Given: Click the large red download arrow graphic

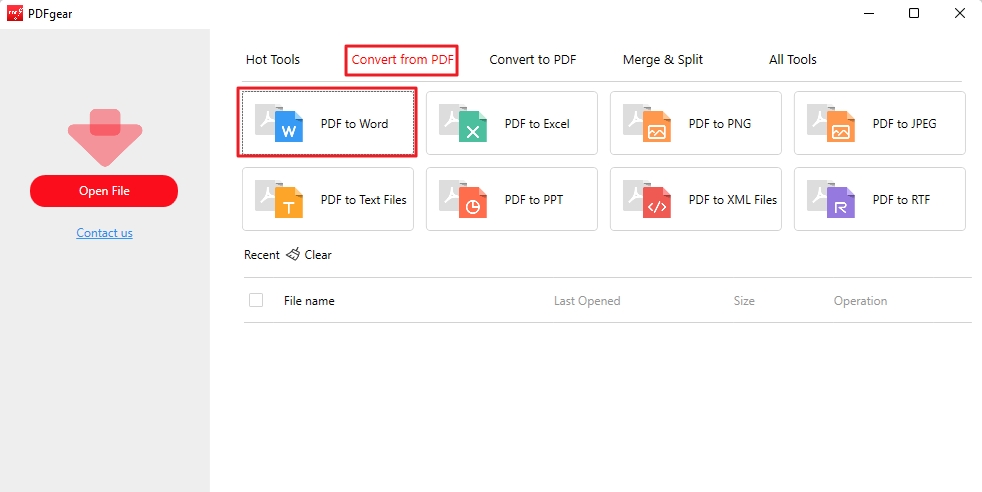Looking at the screenshot, I should click(105, 138).
